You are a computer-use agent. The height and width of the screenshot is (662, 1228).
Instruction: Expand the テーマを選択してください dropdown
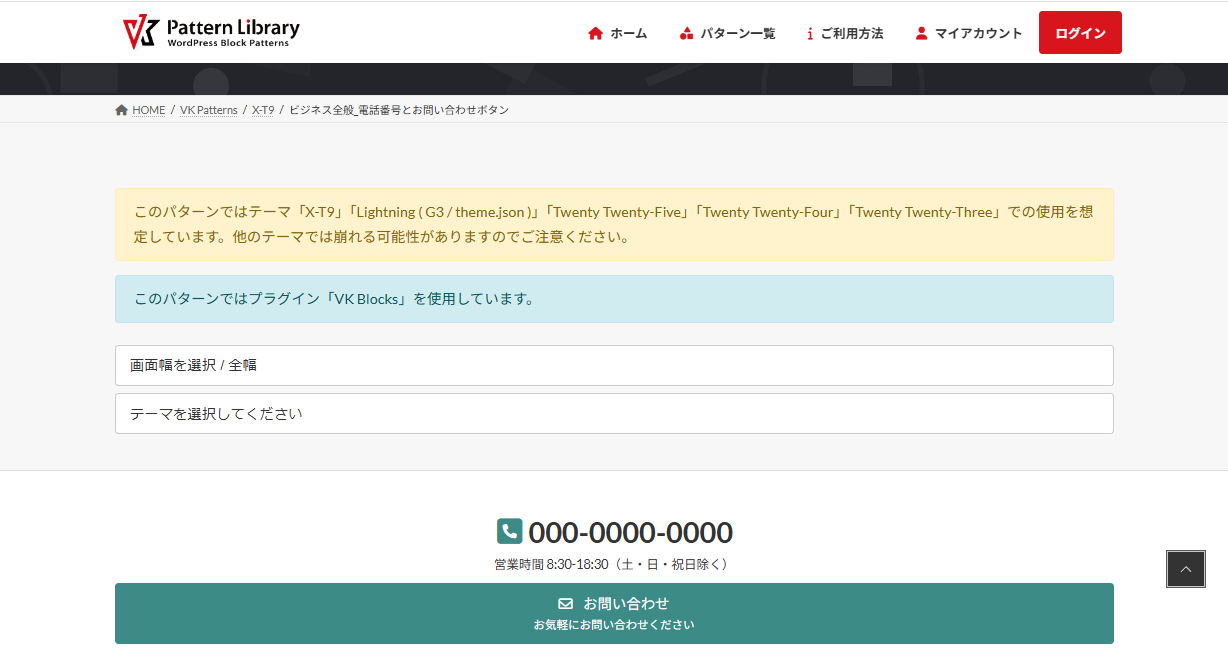point(614,413)
